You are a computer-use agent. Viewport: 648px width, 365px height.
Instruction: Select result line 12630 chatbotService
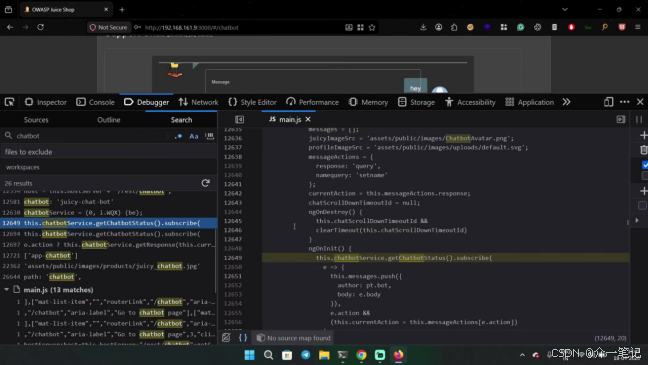[108, 212]
